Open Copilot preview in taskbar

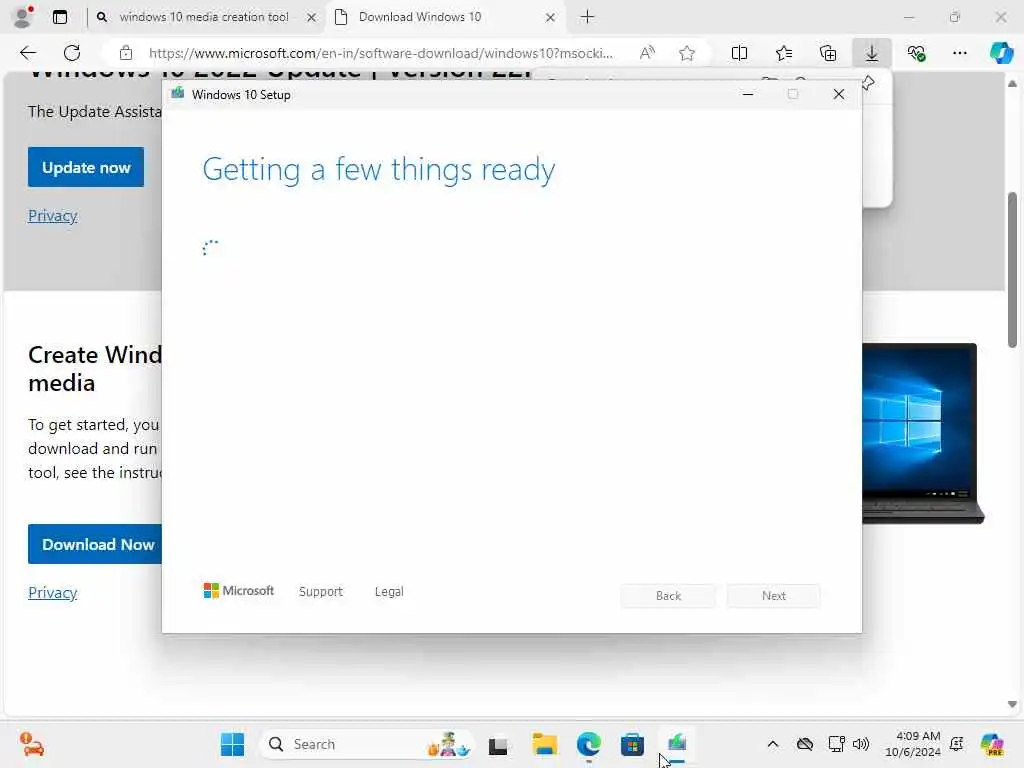pos(991,744)
